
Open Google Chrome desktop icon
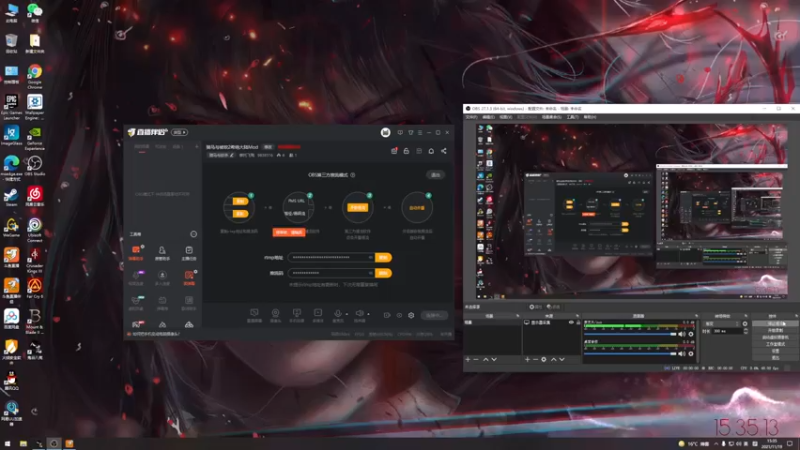tap(35, 76)
